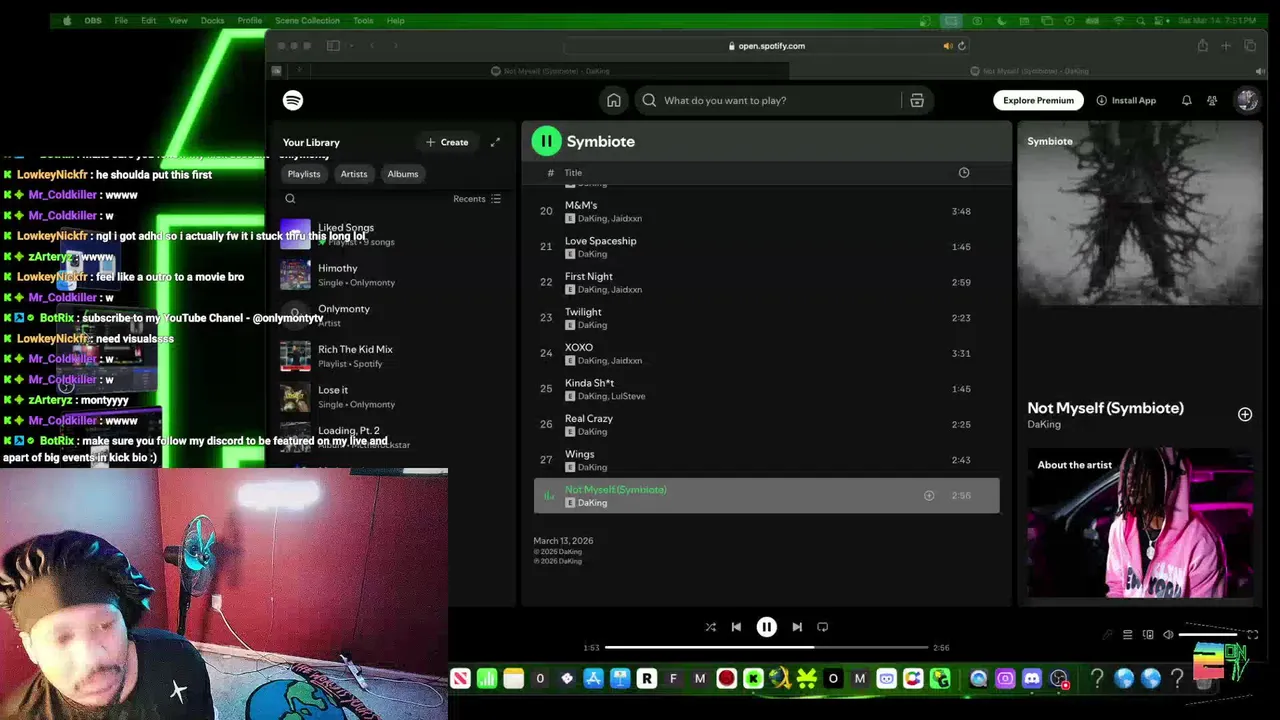Screen dimensions: 1280x720
Task: Filter library by Playlists
Action: (304, 174)
